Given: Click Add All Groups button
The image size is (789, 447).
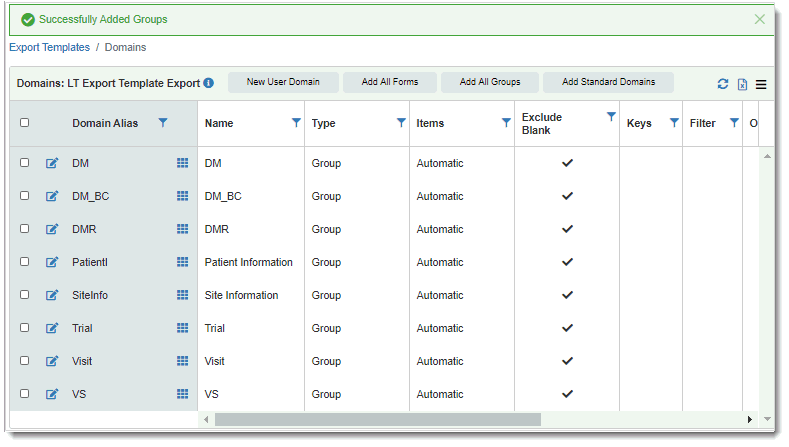Looking at the screenshot, I should pyautogui.click(x=490, y=82).
